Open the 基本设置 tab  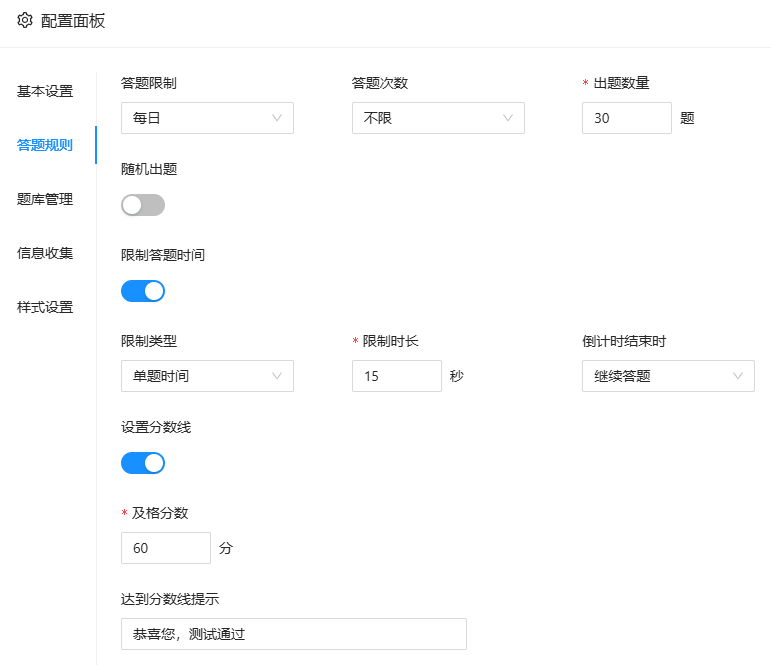tap(45, 91)
